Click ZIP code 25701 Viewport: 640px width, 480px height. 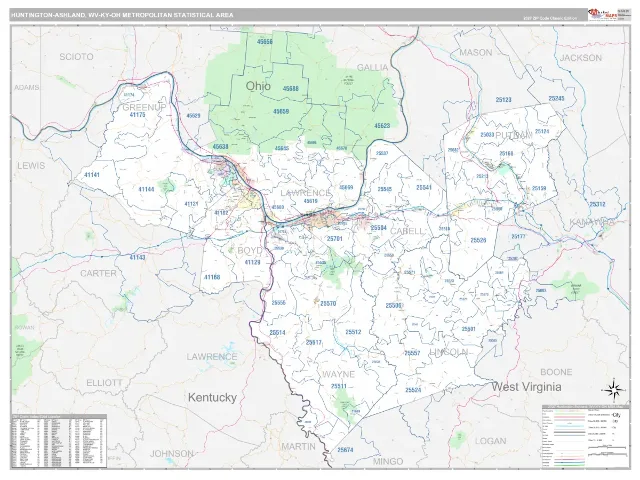coord(335,239)
